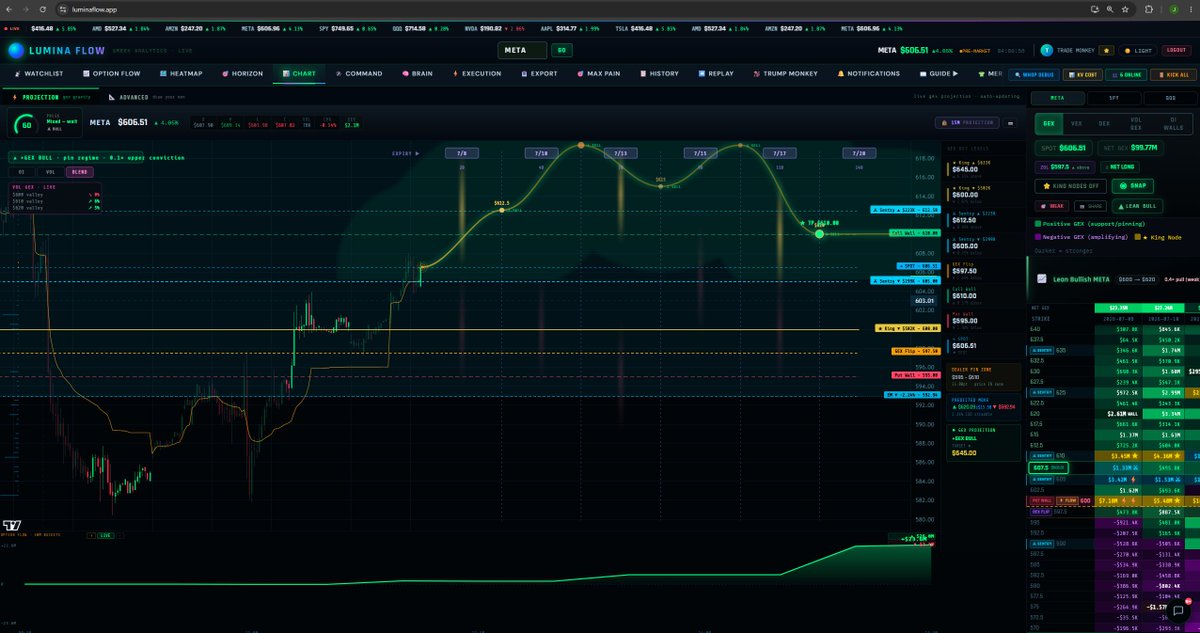Toggle King Nodes Off button
Screen dimensions: 1200x633
[1069, 185]
